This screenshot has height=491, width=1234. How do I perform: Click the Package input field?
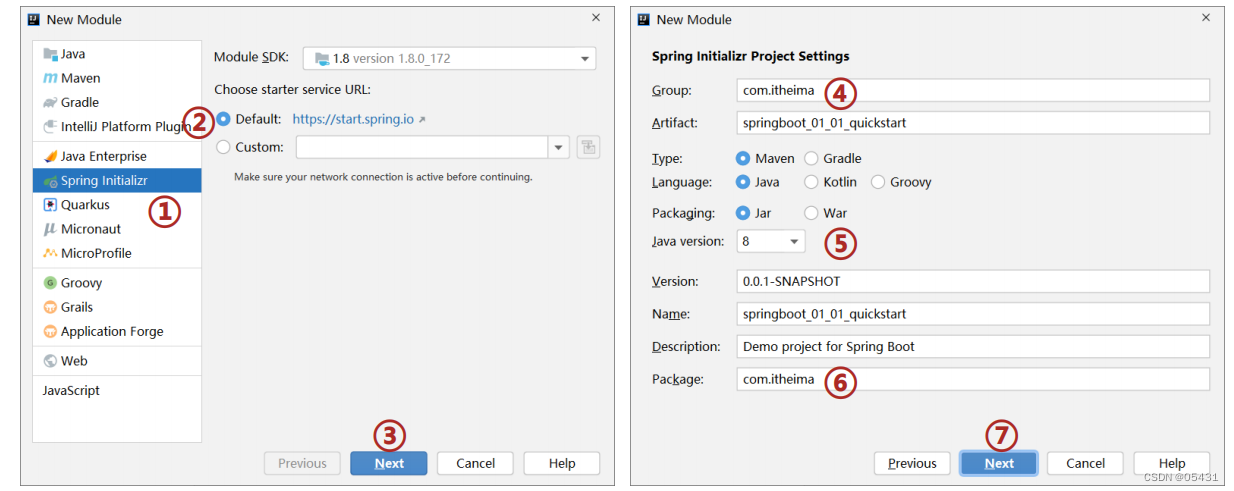[973, 380]
